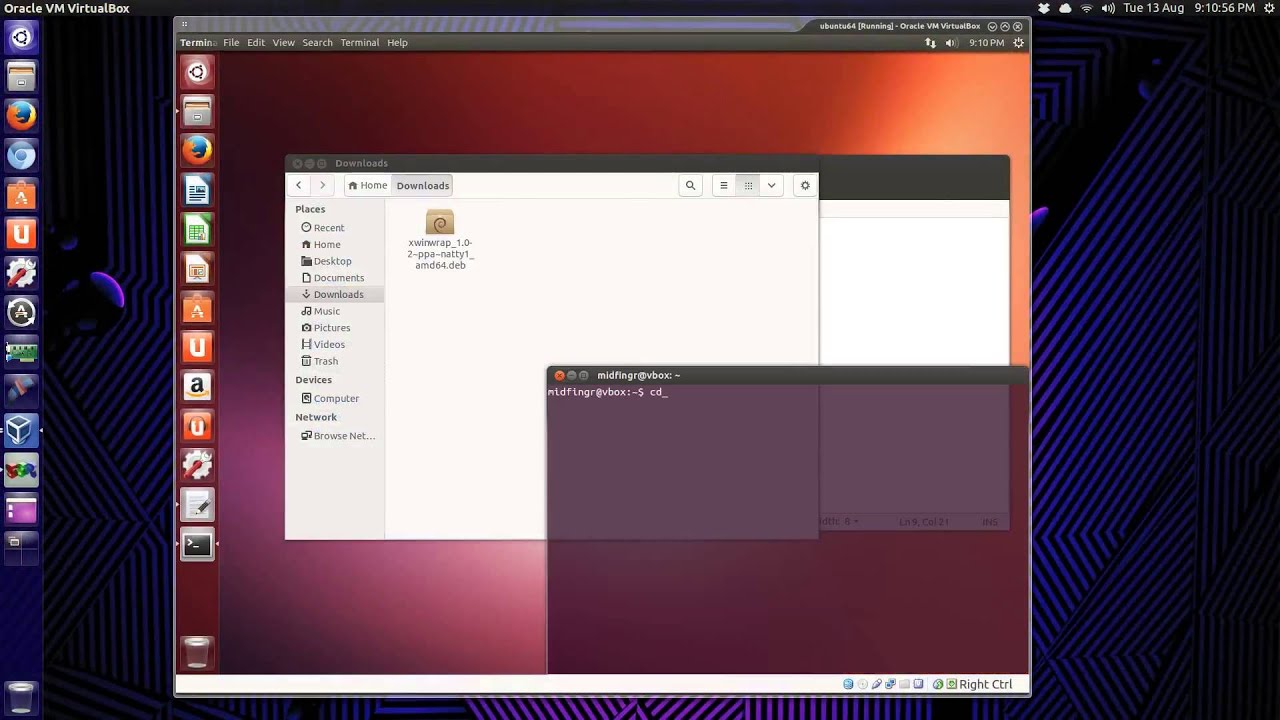Open LibreOffice Calc in the VM launcher
Screen dimensions: 1280x720
197,230
